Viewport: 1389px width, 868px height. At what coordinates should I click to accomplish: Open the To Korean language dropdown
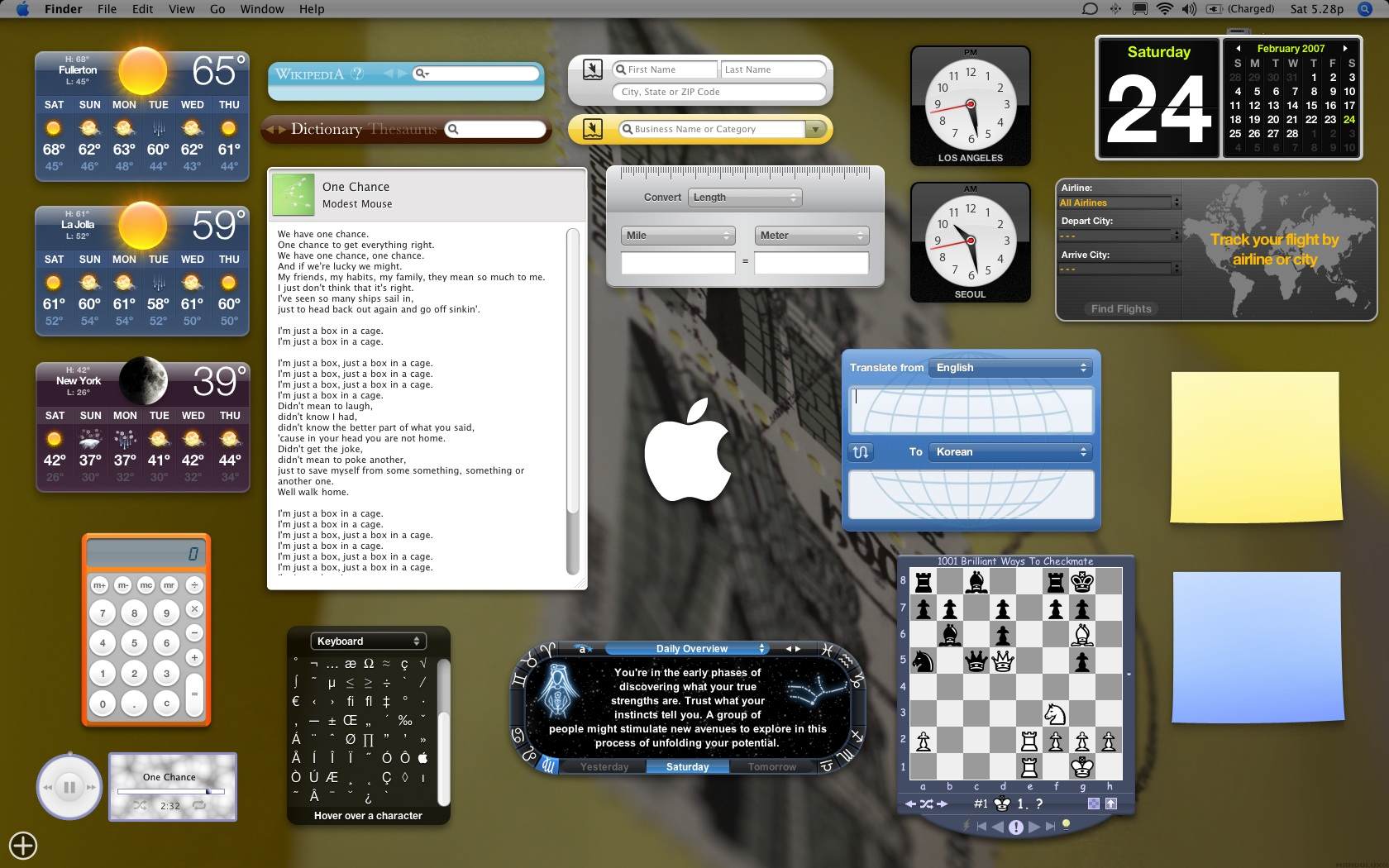1011,452
